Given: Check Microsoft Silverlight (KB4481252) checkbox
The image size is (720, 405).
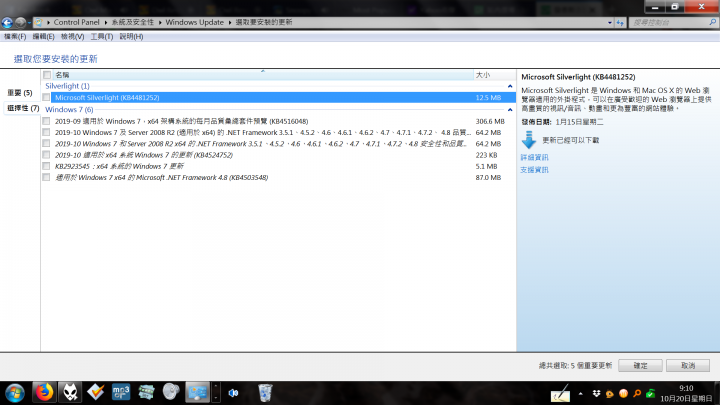Looking at the screenshot, I should (x=46, y=97).
